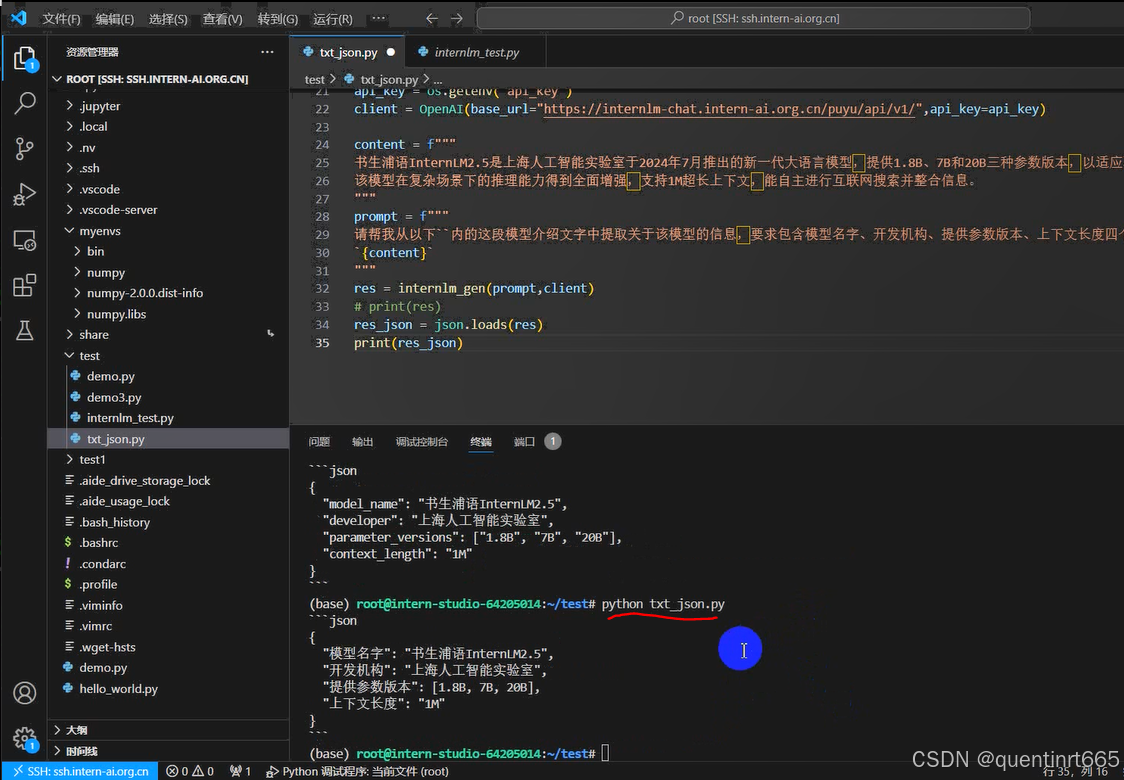
Task: Go back with the left arrow
Action: coord(432,19)
